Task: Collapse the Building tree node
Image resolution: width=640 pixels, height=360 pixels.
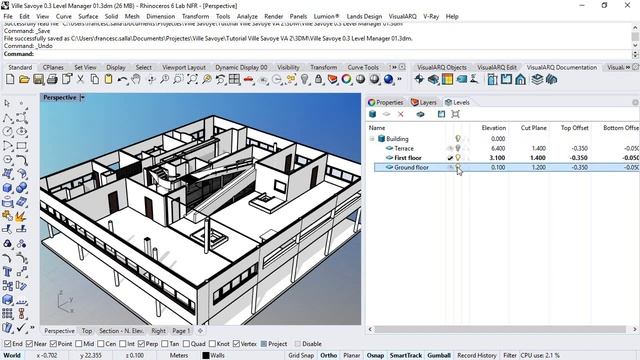Action: 372,139
